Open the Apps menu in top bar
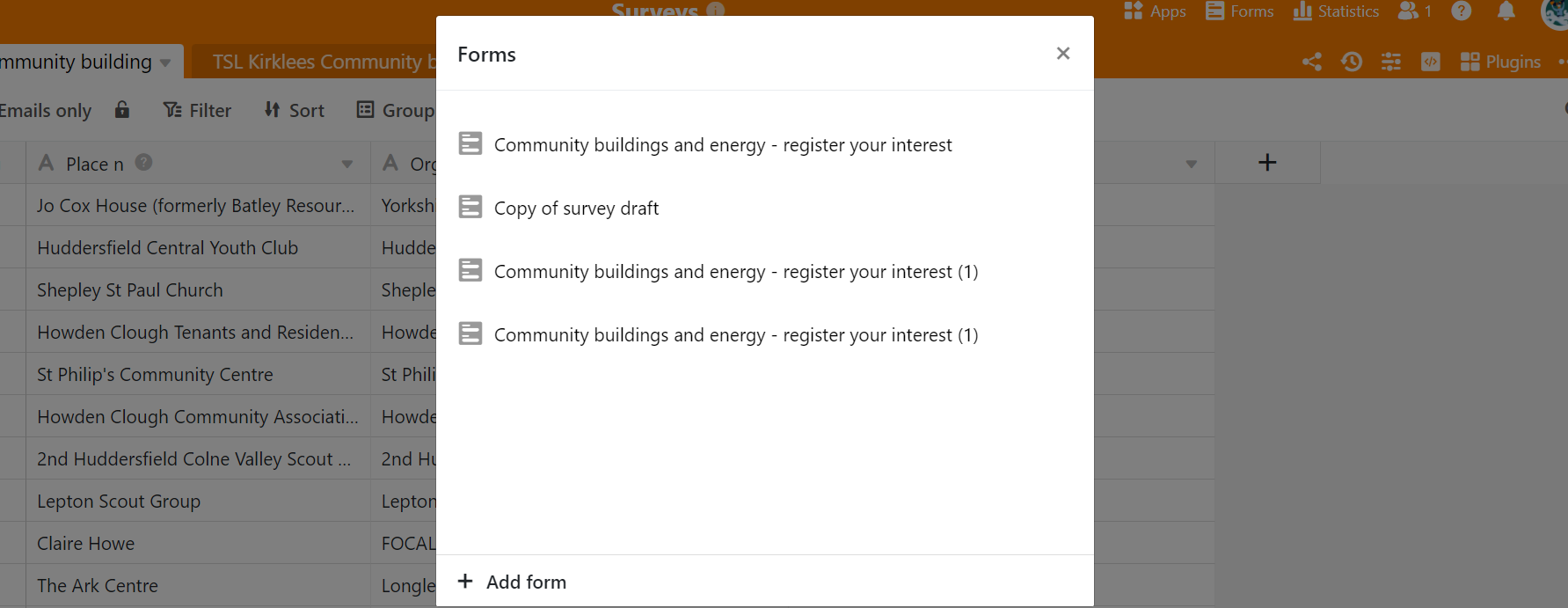Image resolution: width=1568 pixels, height=608 pixels. (1155, 11)
